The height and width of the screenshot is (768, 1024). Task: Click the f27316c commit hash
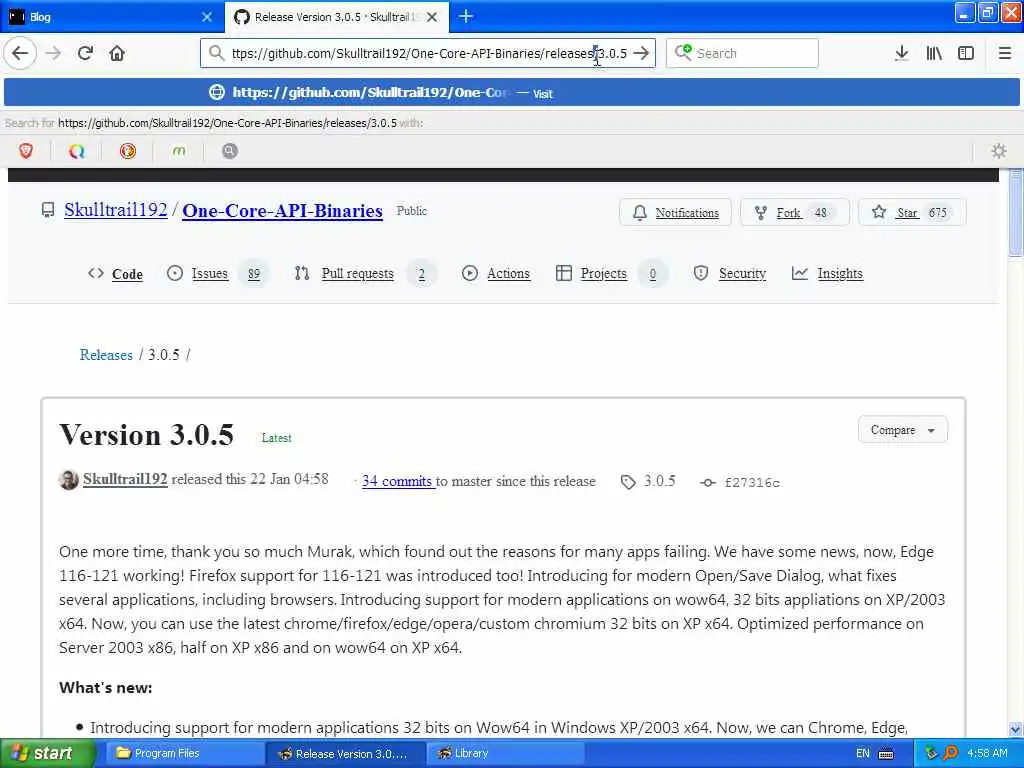pos(752,483)
